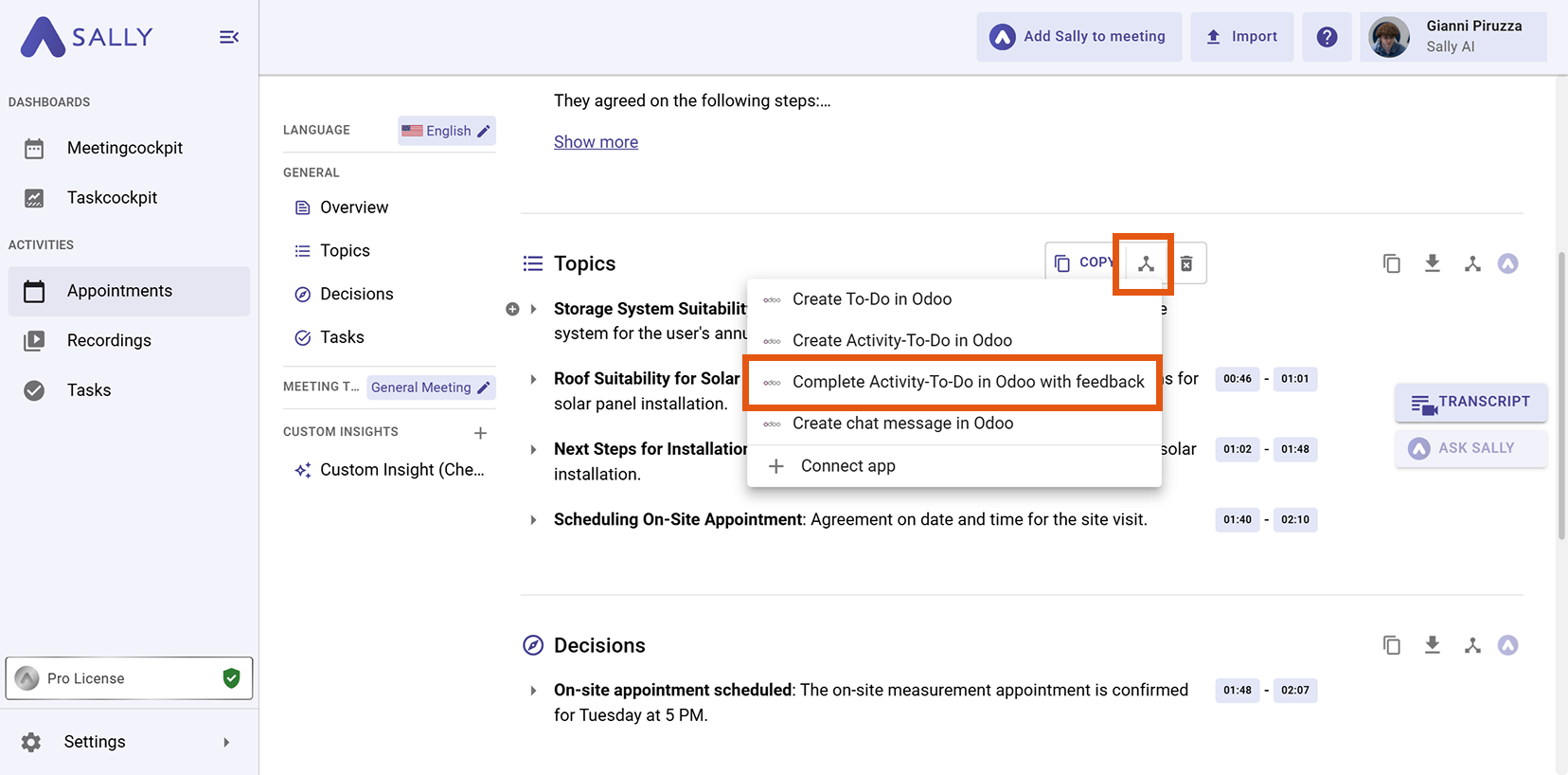Click the Ask Sally button
Viewport: 1568px width, 775px height.
[x=1470, y=448]
